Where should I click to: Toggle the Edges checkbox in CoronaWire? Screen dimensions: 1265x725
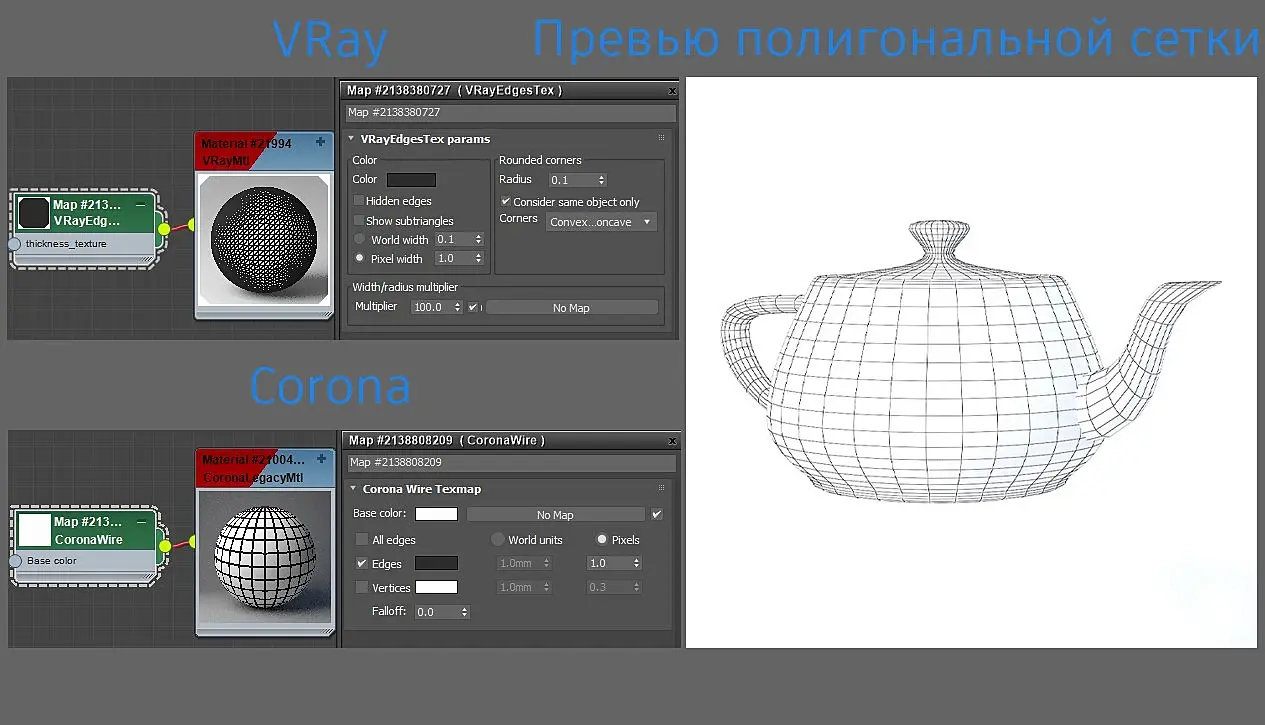point(362,563)
